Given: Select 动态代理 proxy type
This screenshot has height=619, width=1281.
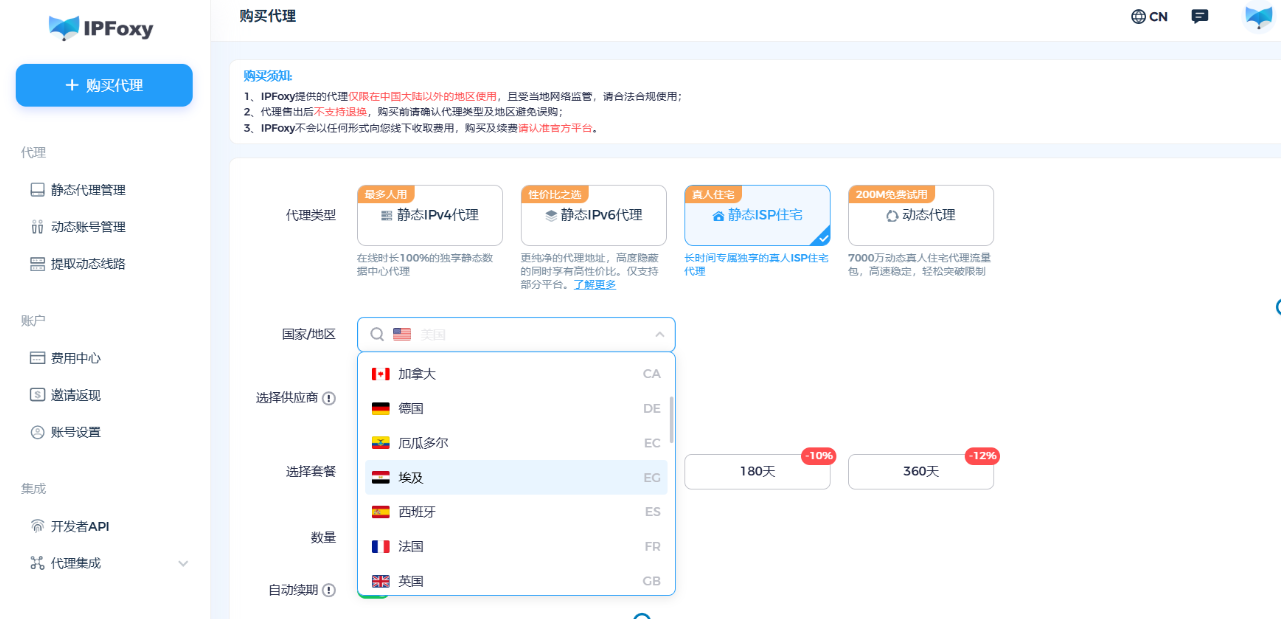Looking at the screenshot, I should pos(921,215).
